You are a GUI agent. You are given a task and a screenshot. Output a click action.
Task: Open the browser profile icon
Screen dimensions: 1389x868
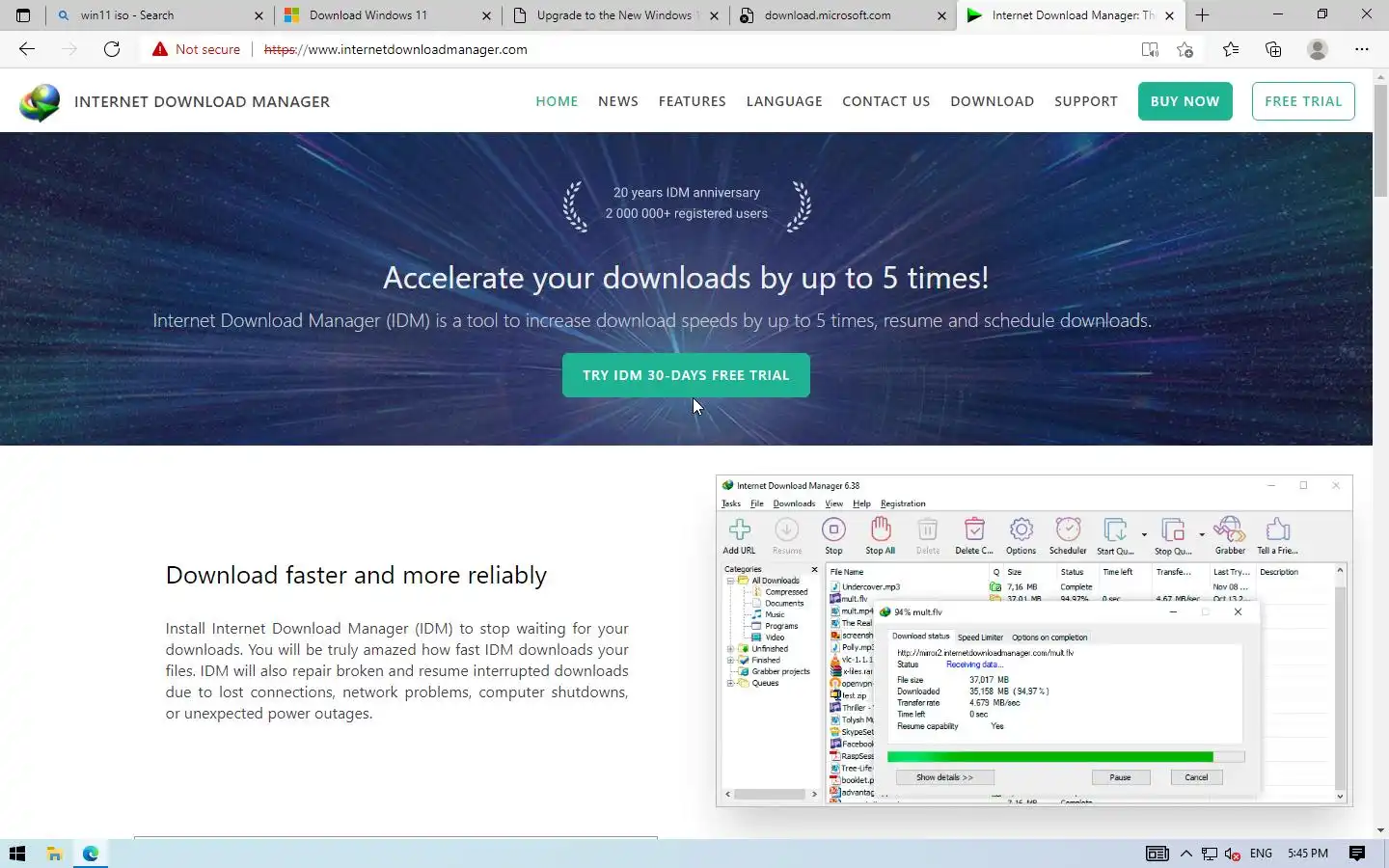click(1318, 49)
